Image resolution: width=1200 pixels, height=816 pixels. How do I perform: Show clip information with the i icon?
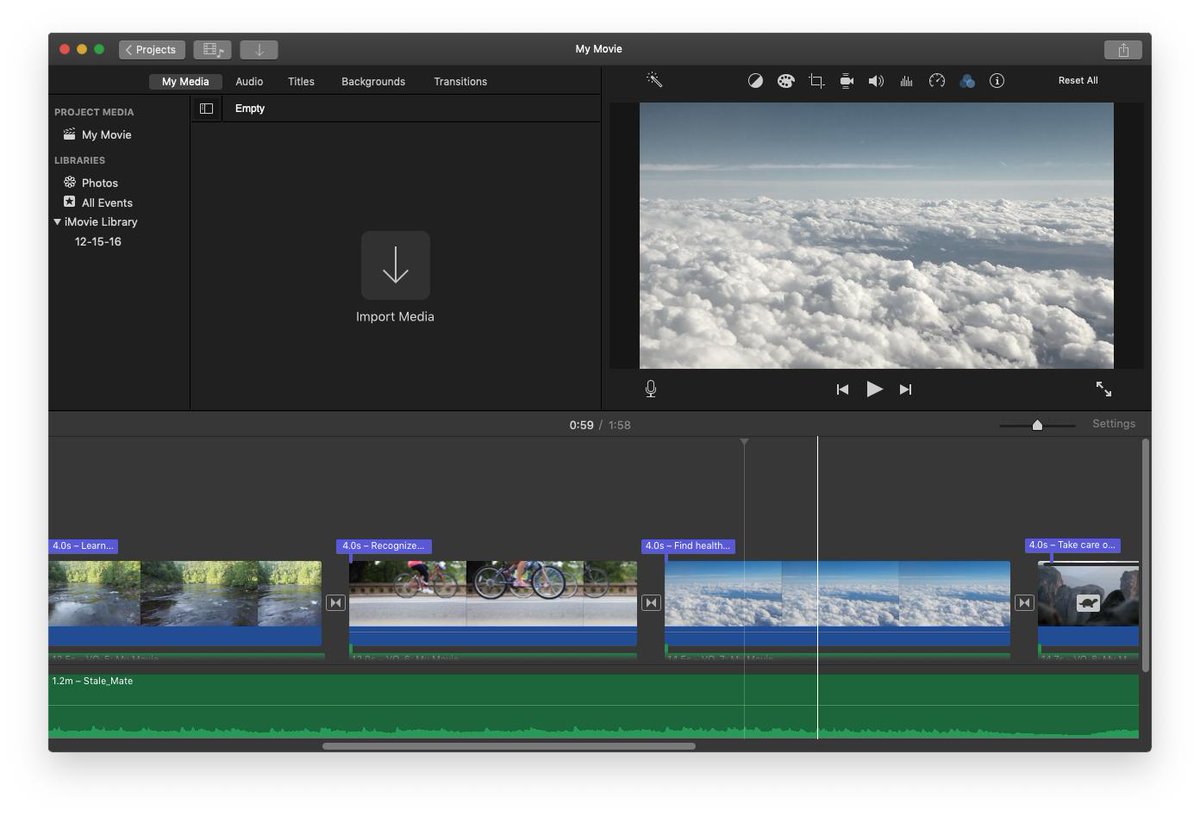[x=997, y=81]
